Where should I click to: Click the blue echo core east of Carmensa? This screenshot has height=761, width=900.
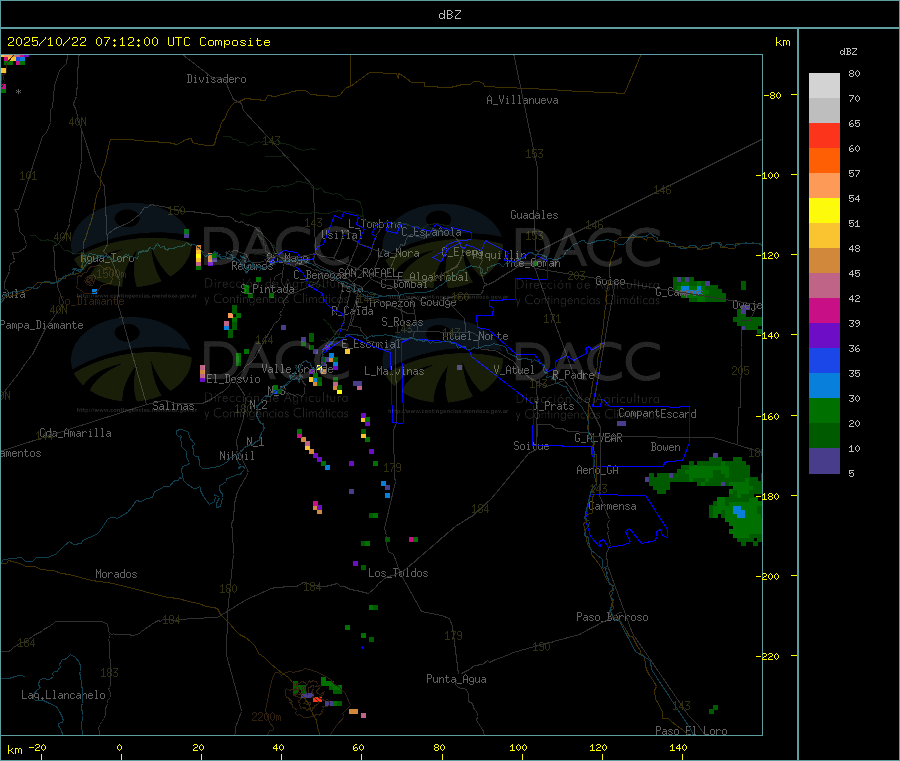tap(739, 511)
